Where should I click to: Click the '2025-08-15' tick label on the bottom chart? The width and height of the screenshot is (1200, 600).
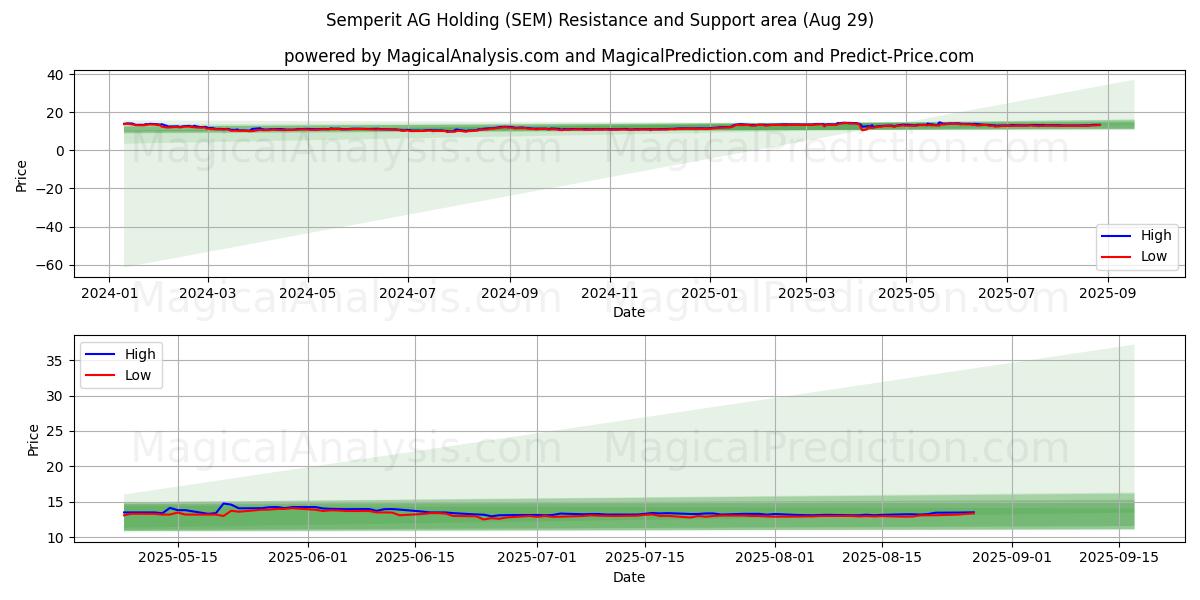coord(882,559)
